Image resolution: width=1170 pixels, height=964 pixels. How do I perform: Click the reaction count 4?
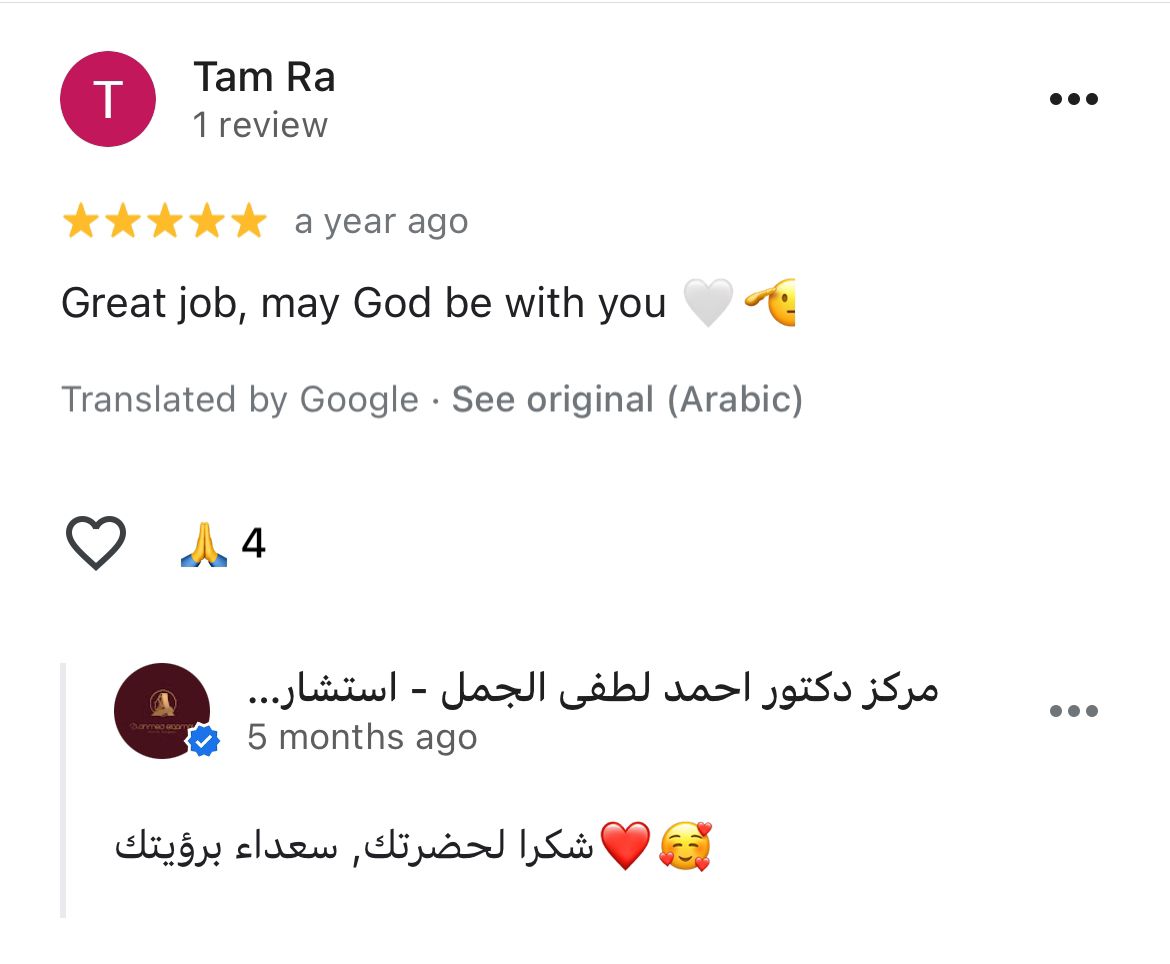253,543
